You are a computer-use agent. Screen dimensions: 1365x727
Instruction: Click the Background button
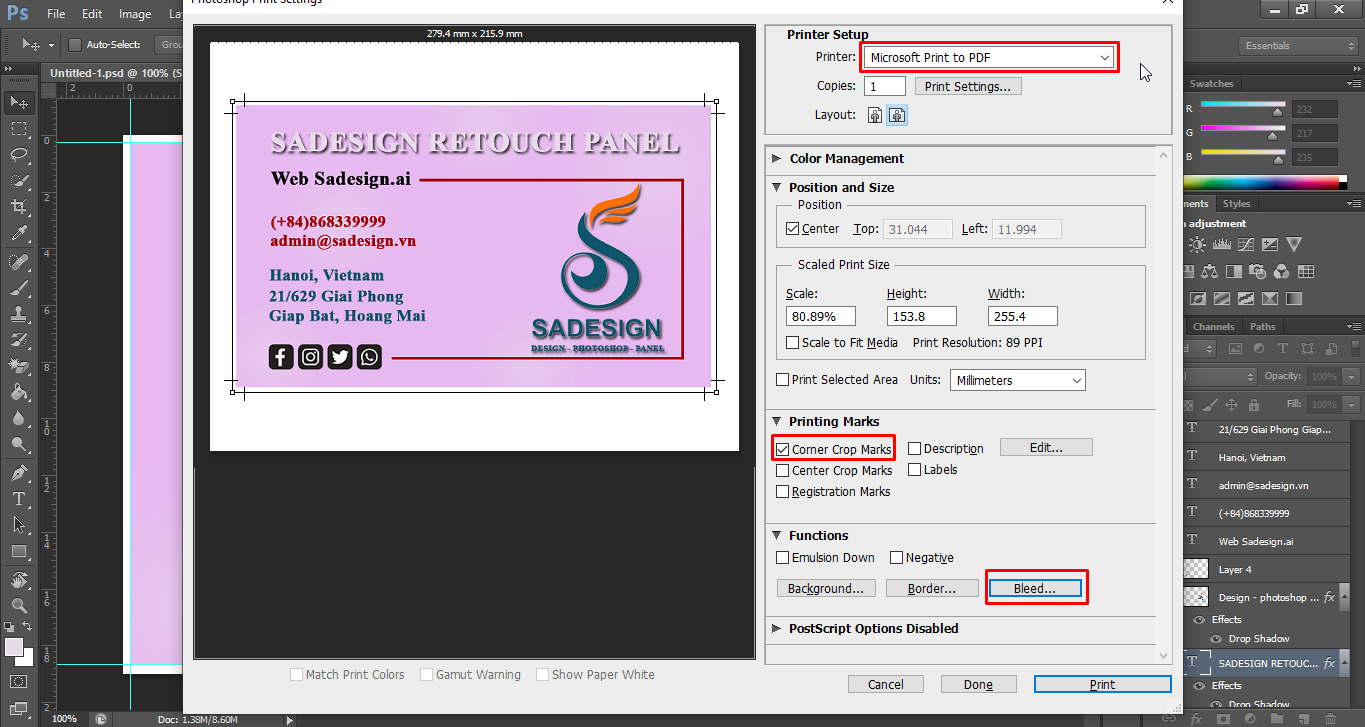click(x=826, y=589)
